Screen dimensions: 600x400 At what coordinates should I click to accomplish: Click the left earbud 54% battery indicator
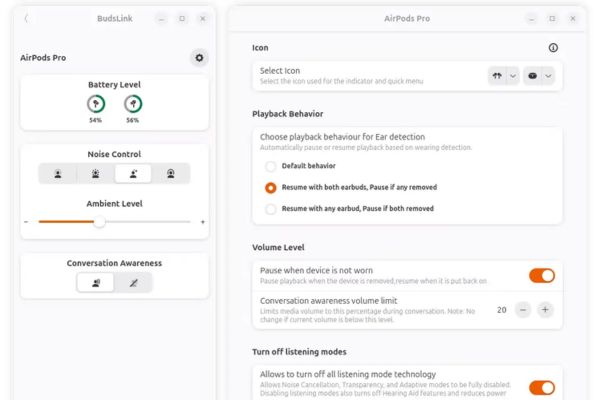(96, 104)
